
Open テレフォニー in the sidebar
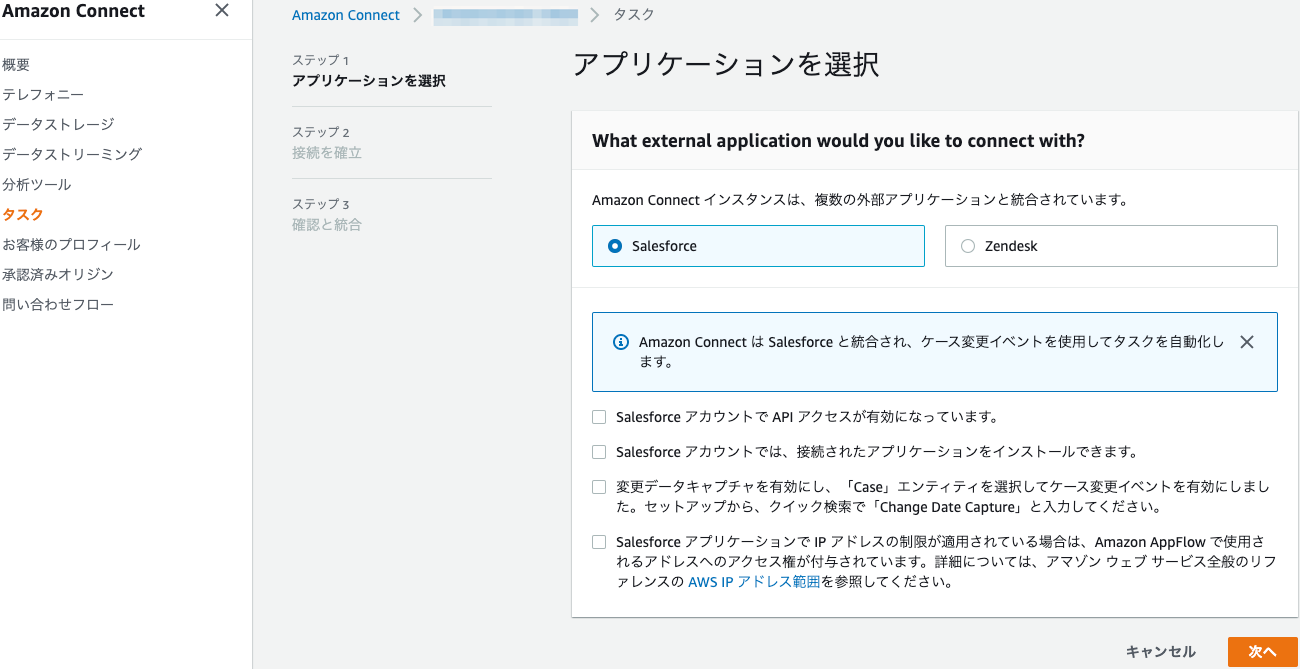point(43,95)
